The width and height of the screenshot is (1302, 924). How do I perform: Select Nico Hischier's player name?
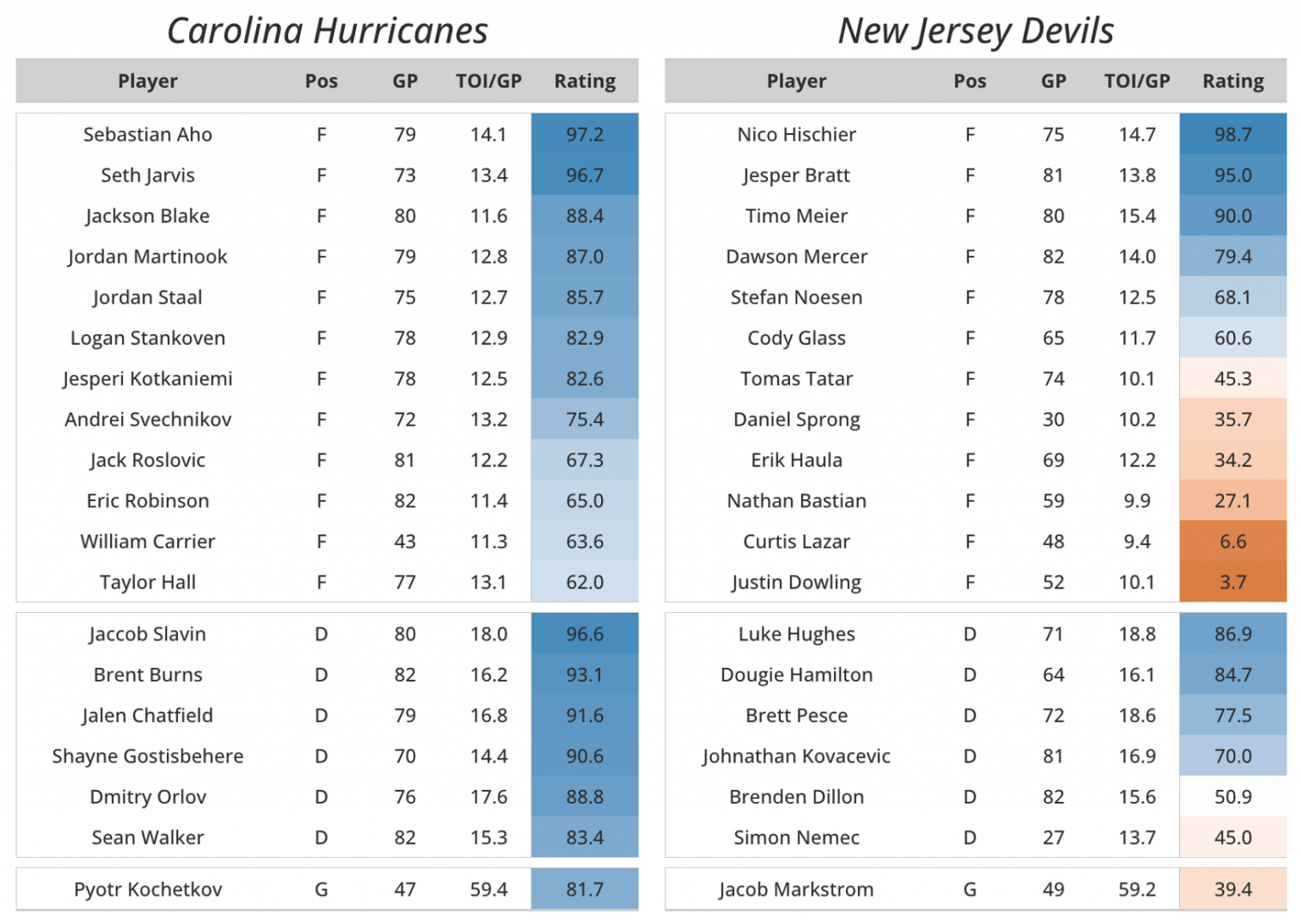[797, 135]
